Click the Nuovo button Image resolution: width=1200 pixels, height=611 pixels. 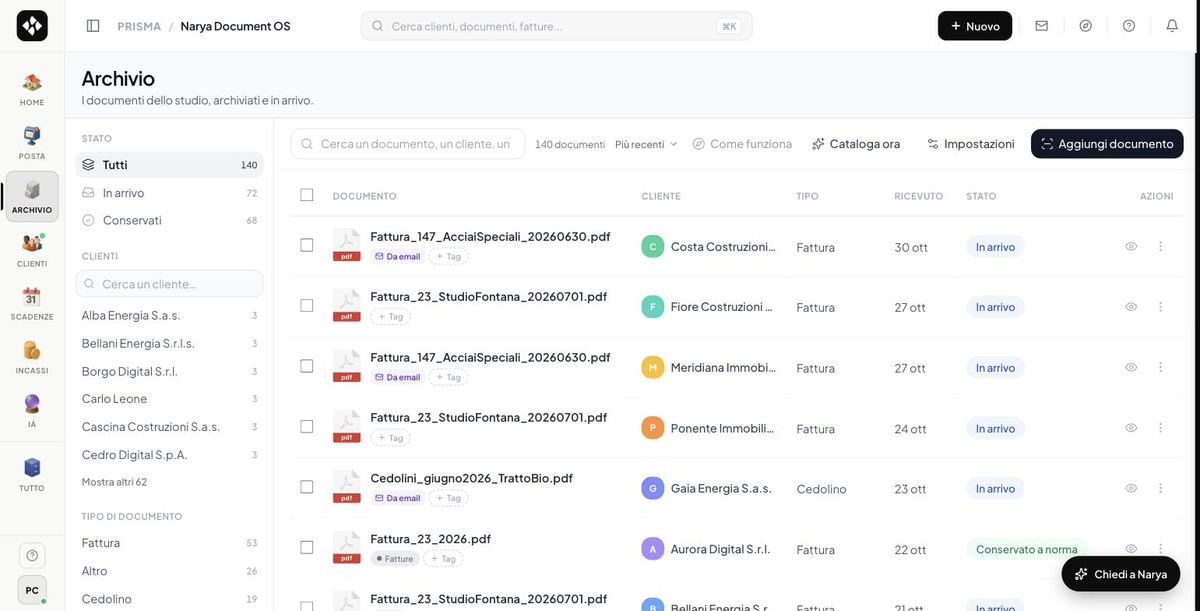click(x=975, y=26)
